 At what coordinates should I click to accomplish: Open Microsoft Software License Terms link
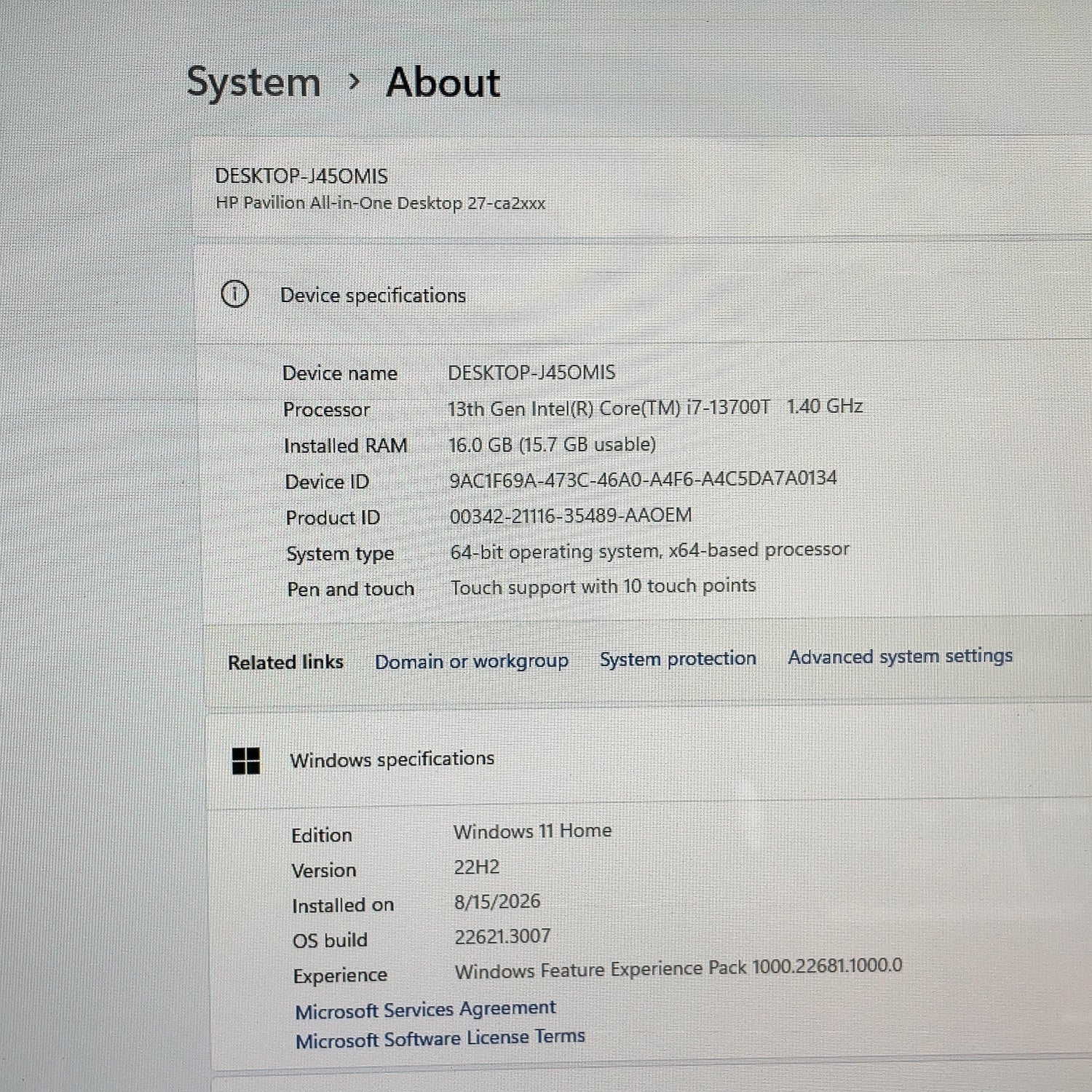tap(440, 1038)
